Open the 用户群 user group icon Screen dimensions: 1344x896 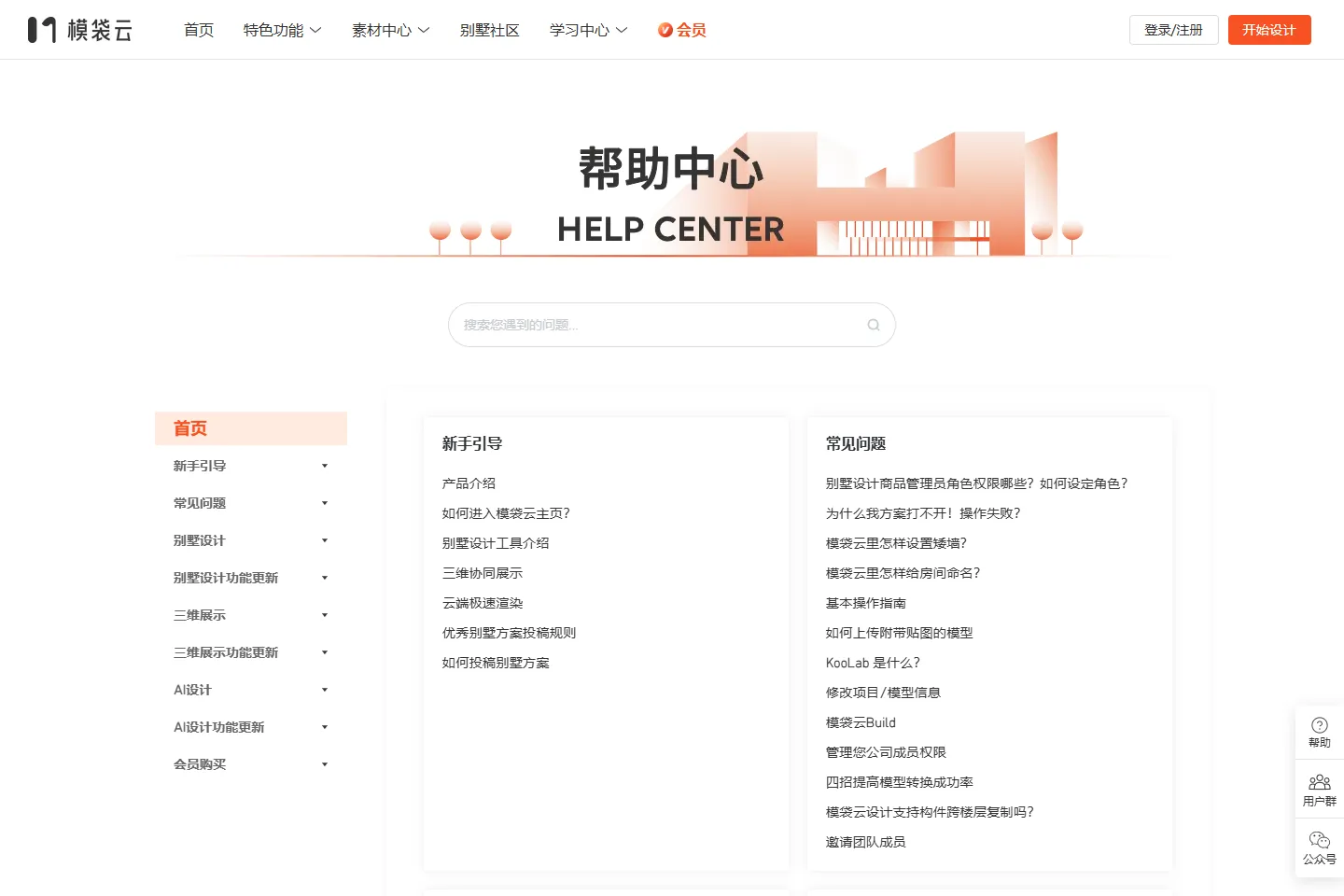point(1320,791)
